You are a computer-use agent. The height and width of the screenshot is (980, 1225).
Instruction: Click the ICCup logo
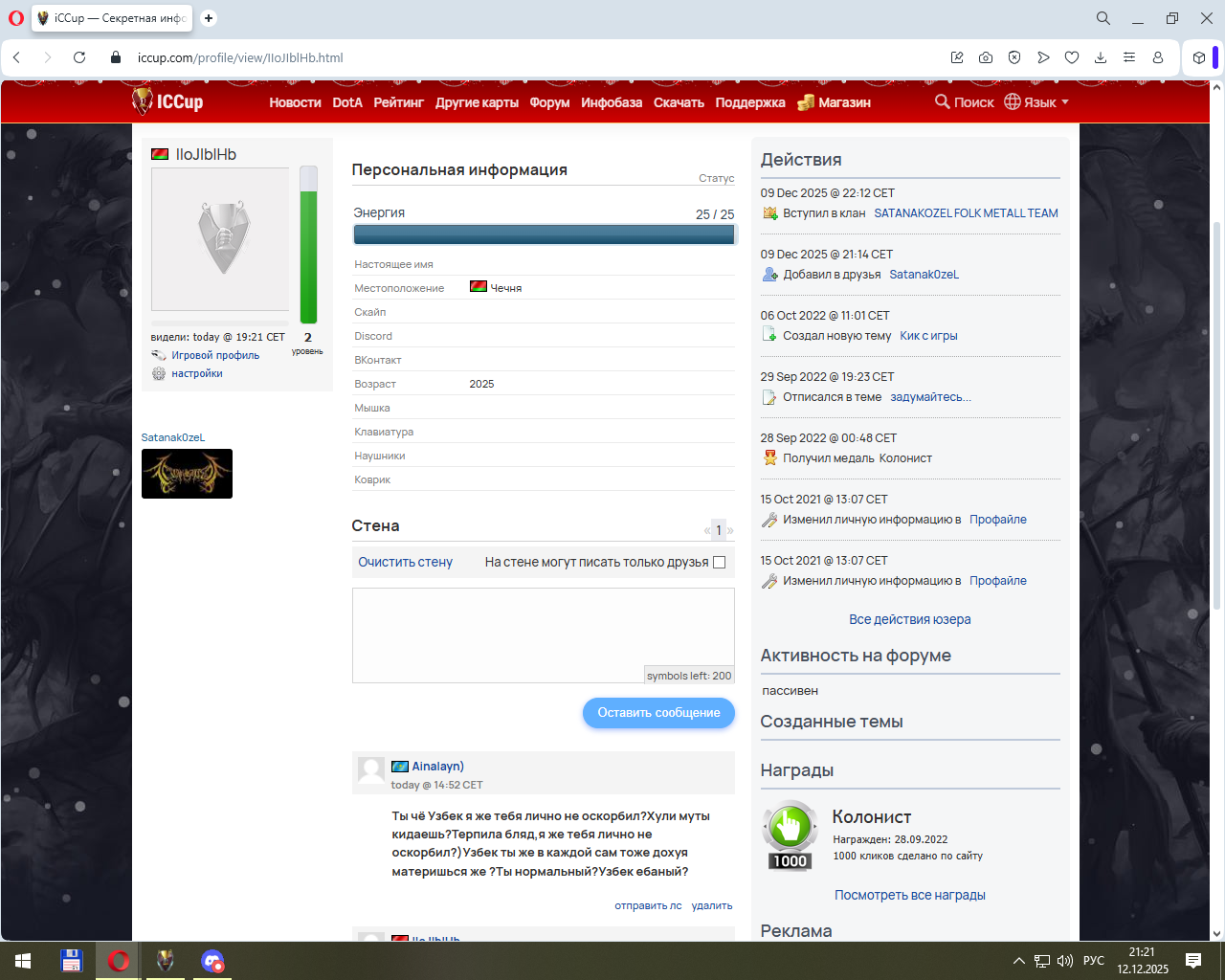coord(167,101)
